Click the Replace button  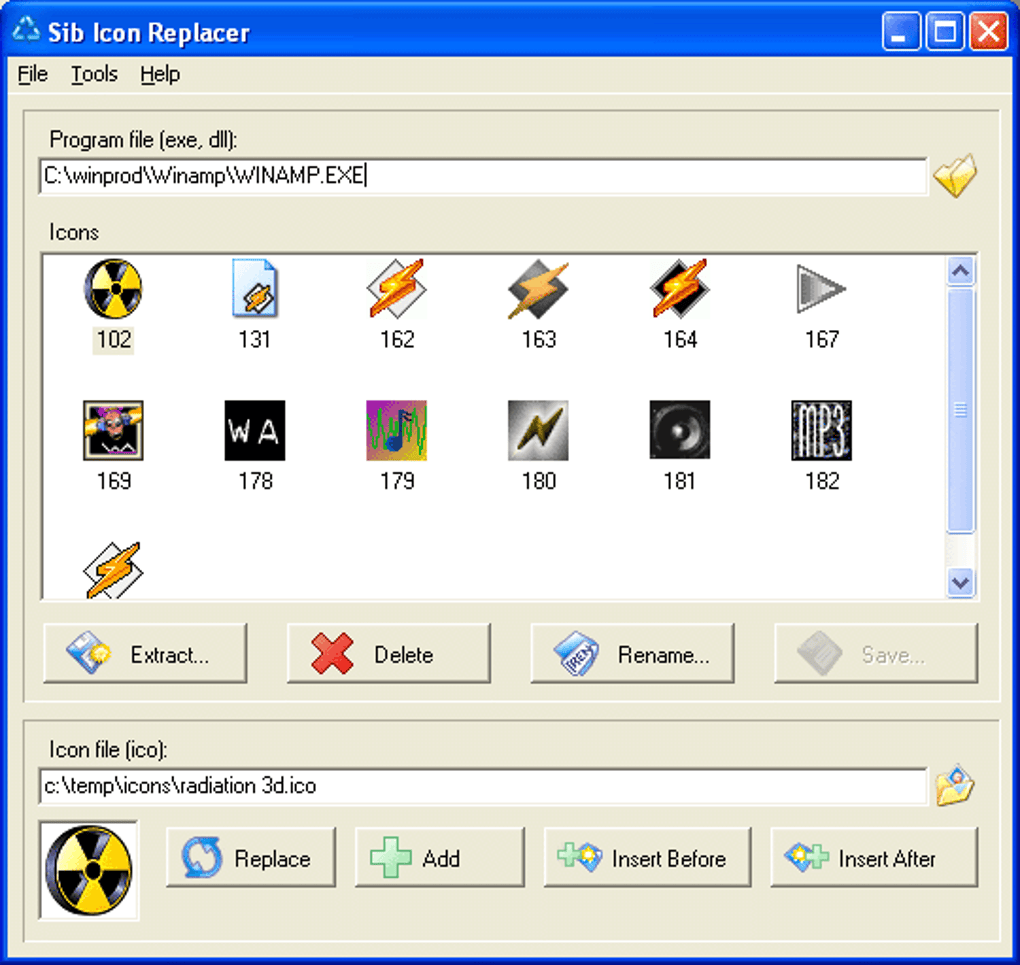pos(250,858)
